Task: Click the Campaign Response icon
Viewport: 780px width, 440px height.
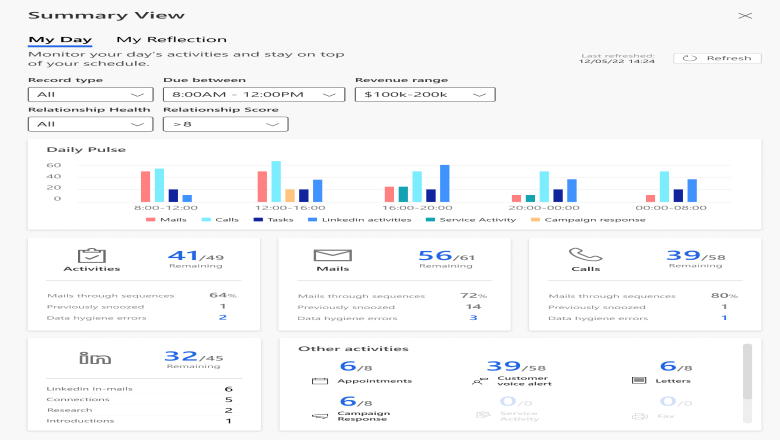Action: (320, 416)
